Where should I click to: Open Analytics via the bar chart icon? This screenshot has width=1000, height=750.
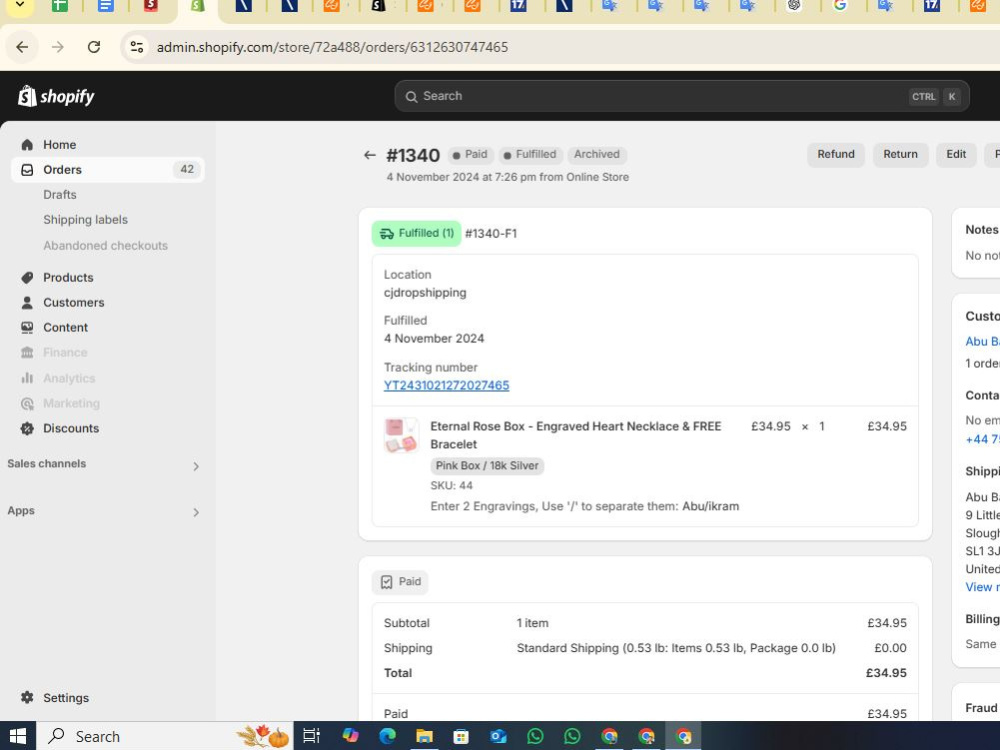[27, 378]
